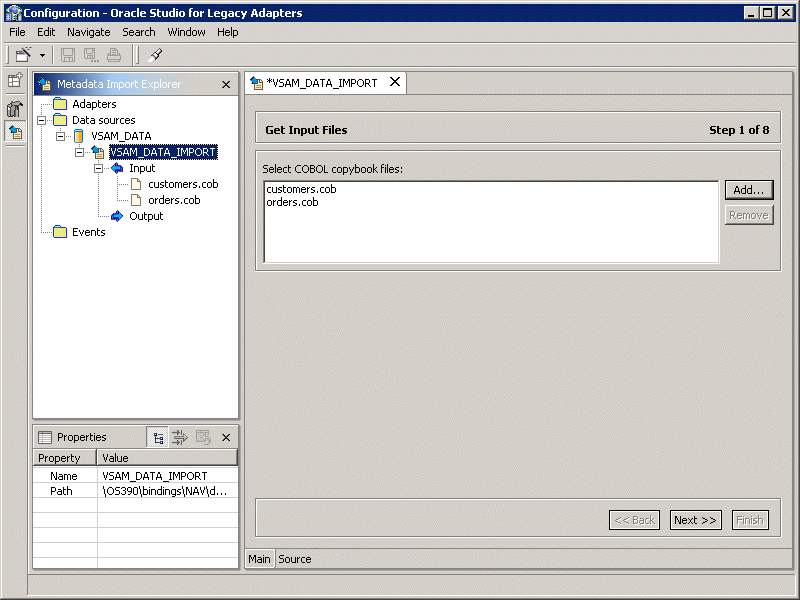
Task: Collapse the Data sources node
Action: [42, 120]
